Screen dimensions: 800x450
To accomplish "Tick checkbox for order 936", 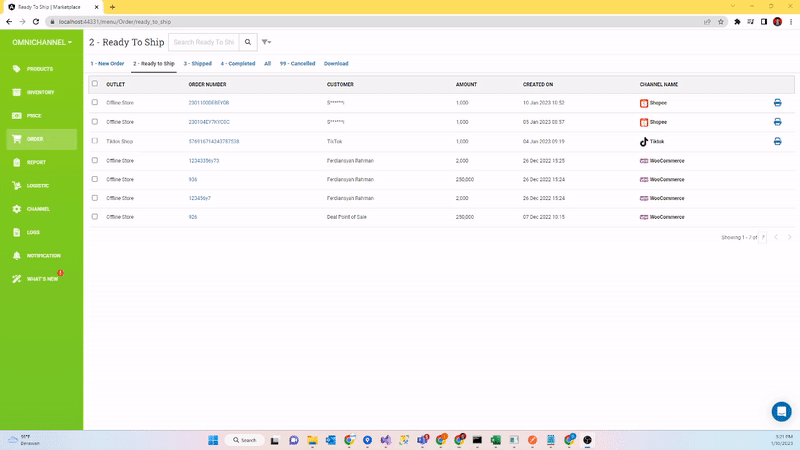I will 94,179.
